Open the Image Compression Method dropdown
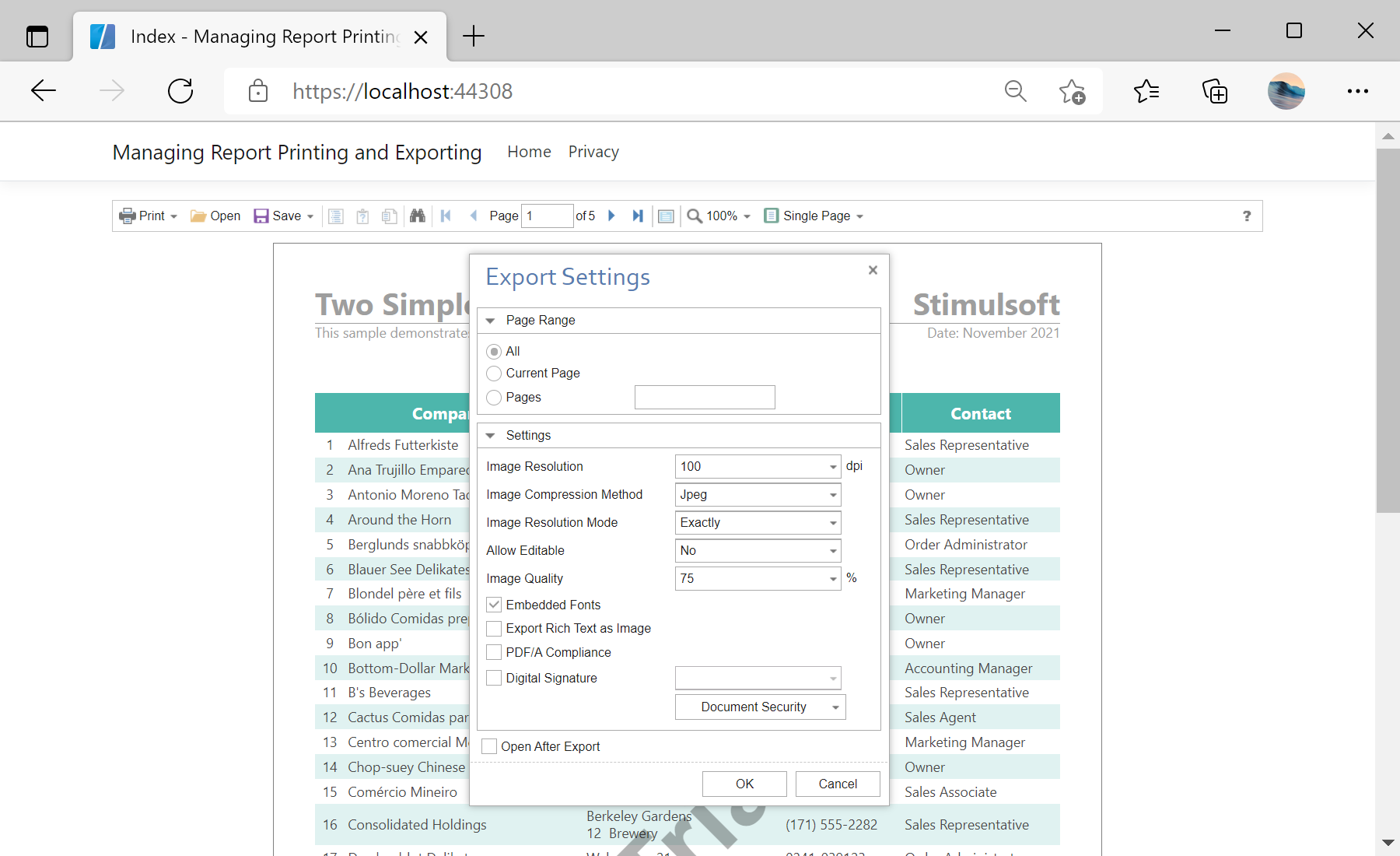This screenshot has width=1400, height=856. (758, 495)
